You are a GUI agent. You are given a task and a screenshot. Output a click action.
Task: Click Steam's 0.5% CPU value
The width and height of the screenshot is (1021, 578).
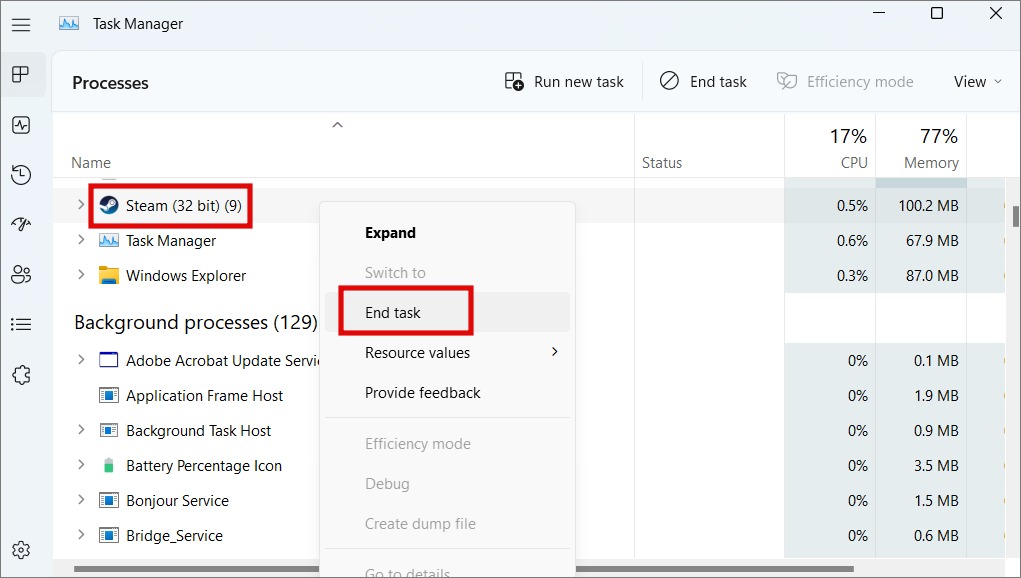(852, 206)
